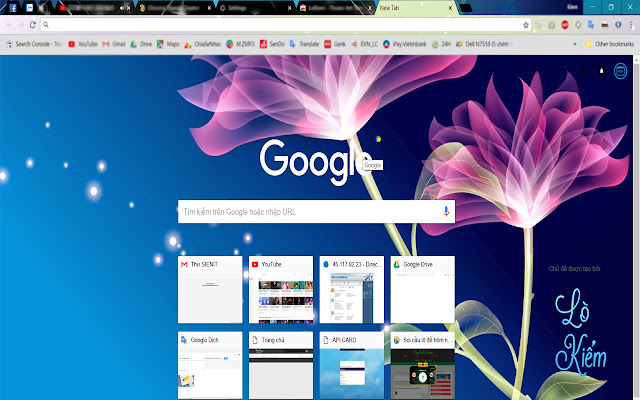Go forward with the browser forward arrow
The width and height of the screenshot is (640, 400).
21,25
